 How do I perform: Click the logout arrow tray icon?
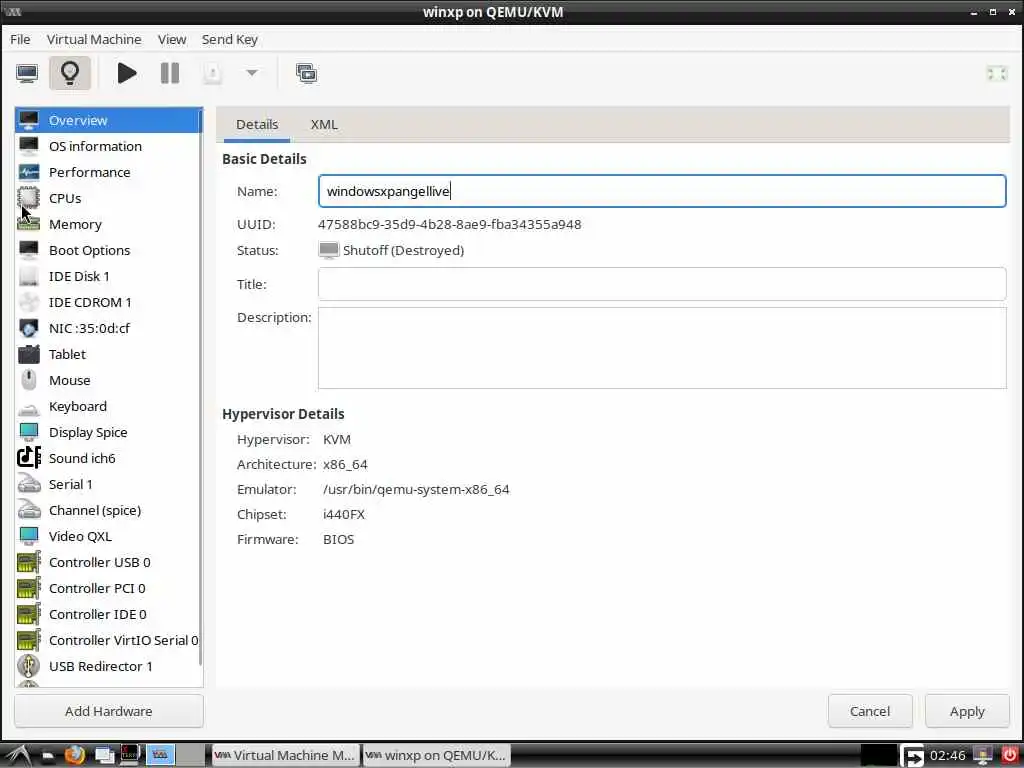point(912,756)
